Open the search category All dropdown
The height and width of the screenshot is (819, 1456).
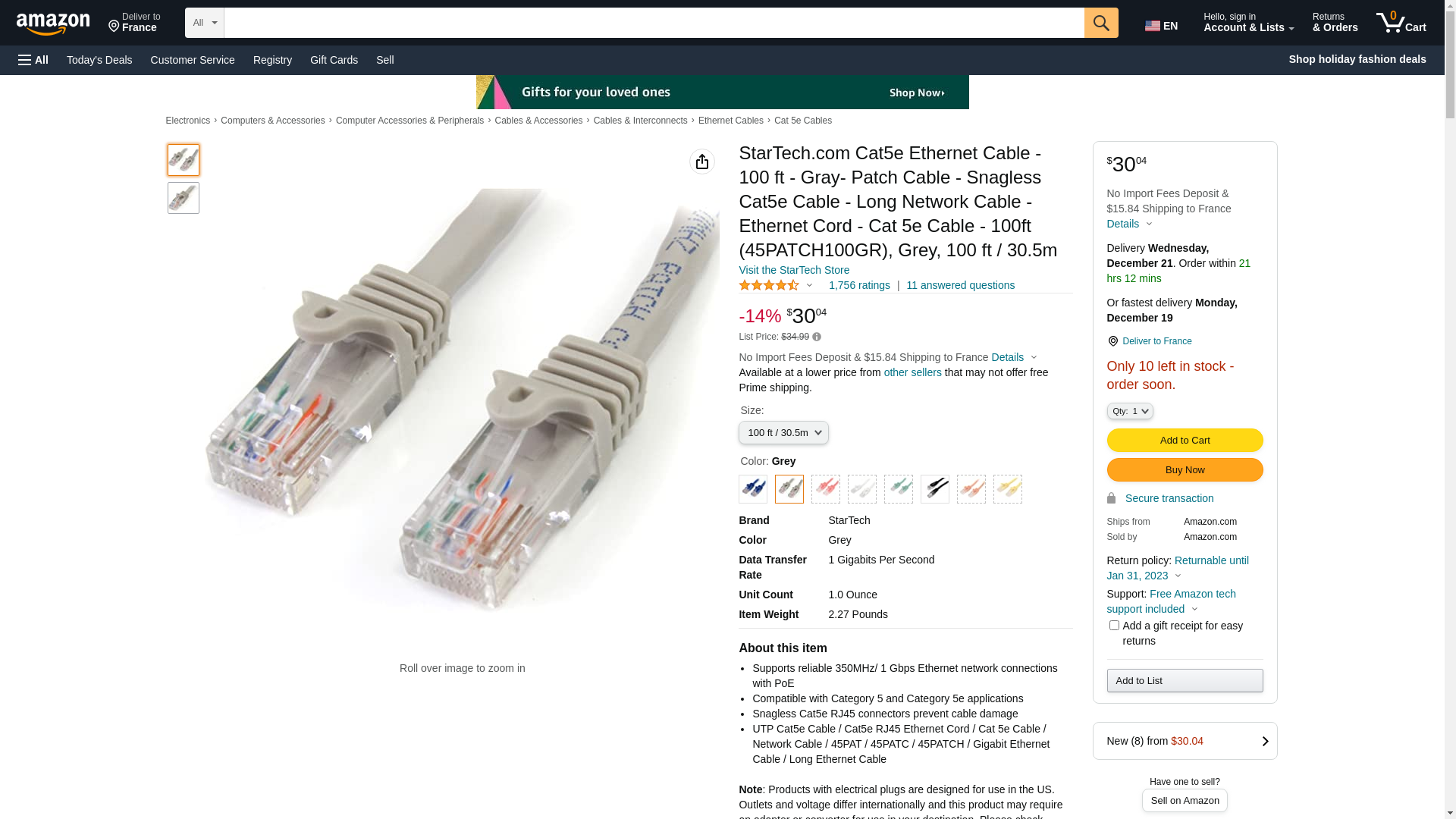pos(205,23)
